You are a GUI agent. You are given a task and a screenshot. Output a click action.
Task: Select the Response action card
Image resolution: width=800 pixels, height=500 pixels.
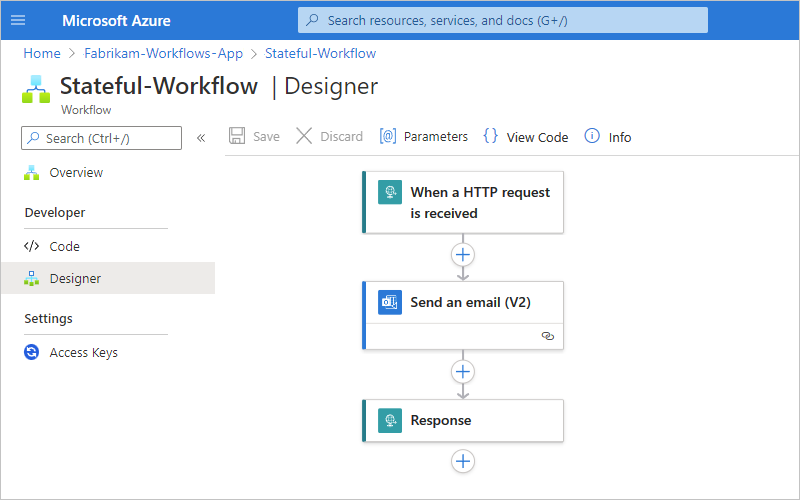[462, 420]
